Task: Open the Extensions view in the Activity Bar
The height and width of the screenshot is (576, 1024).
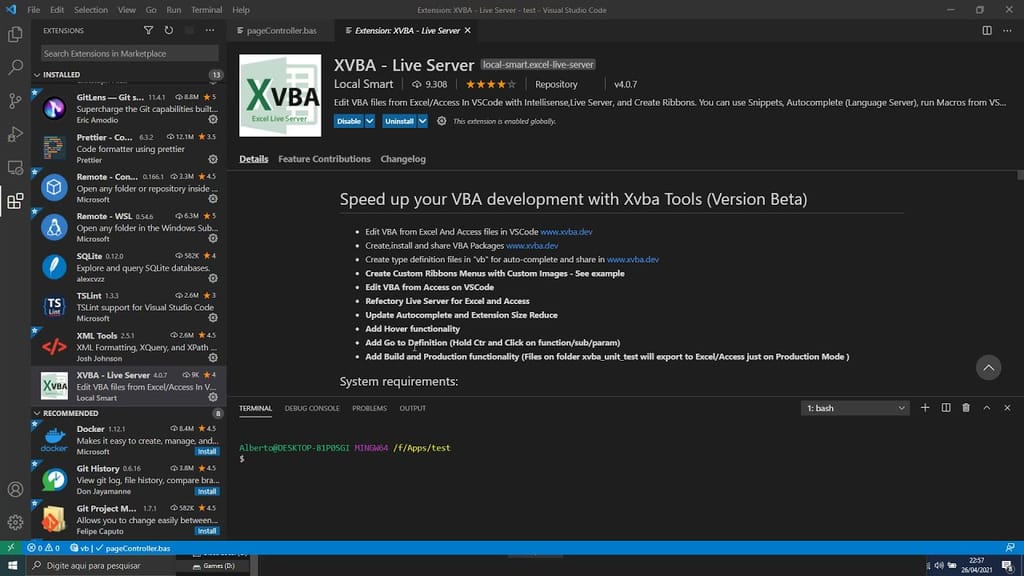Action: 14,200
